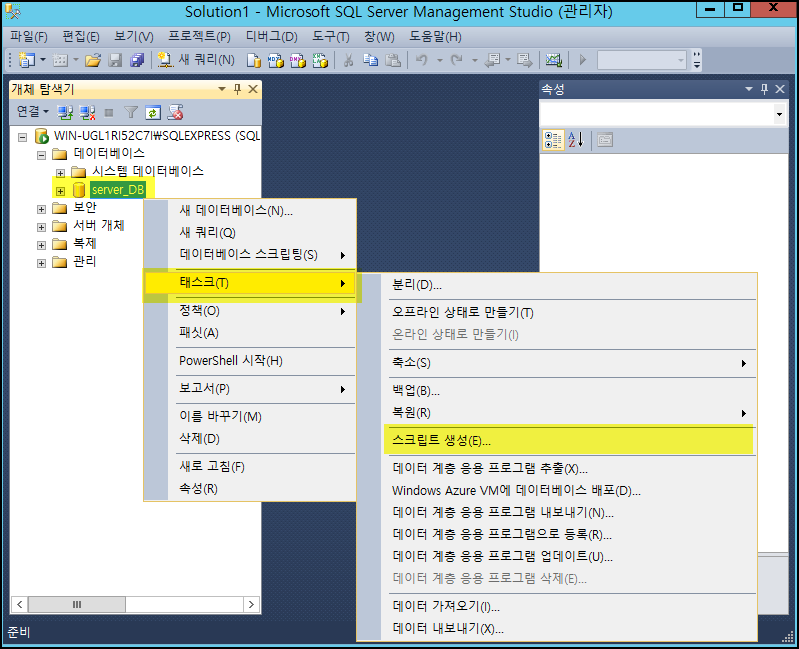
Task: Open the 파일(F) menu
Action: (x=29, y=37)
